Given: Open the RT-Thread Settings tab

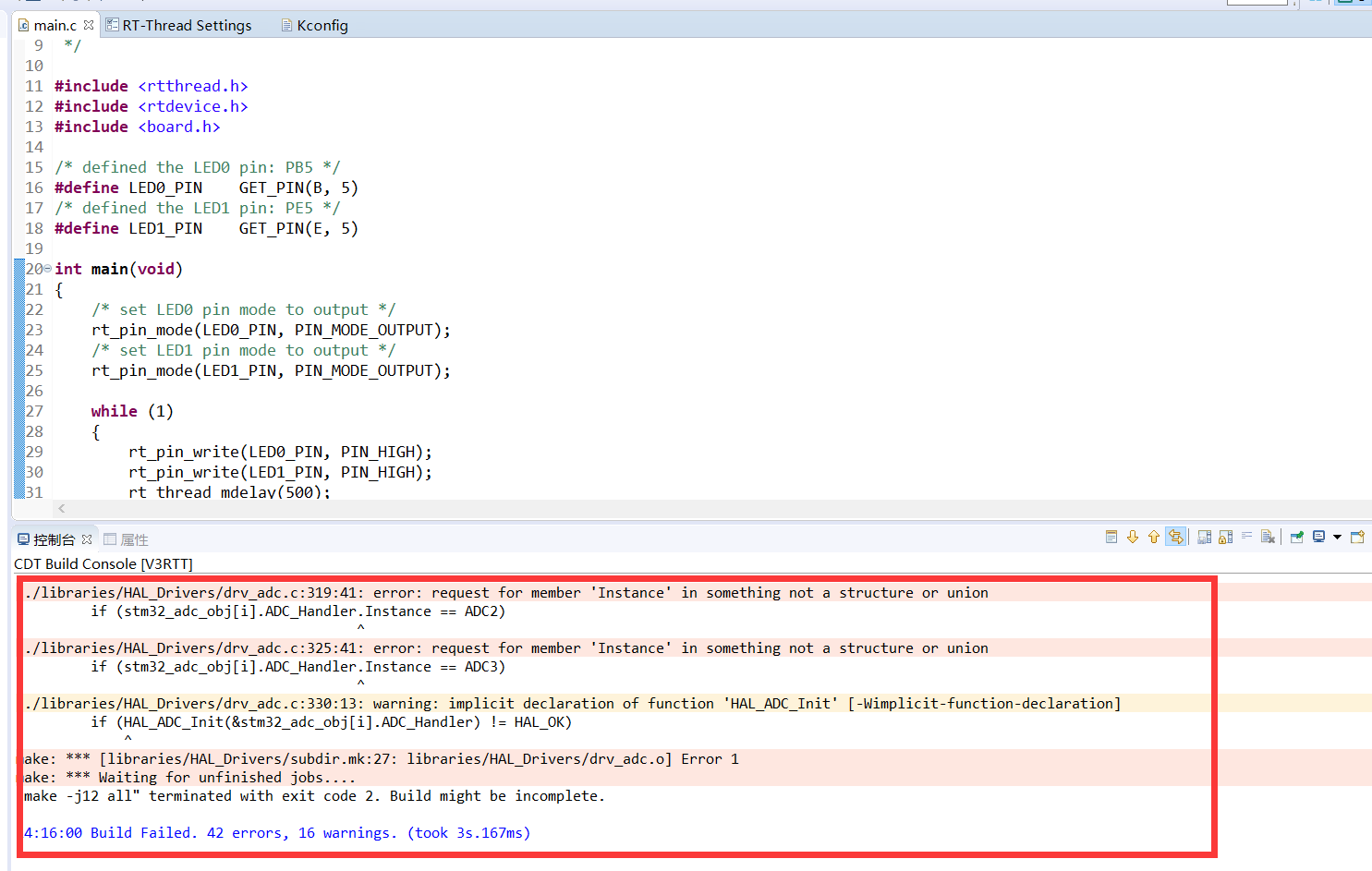Looking at the screenshot, I should click(178, 25).
